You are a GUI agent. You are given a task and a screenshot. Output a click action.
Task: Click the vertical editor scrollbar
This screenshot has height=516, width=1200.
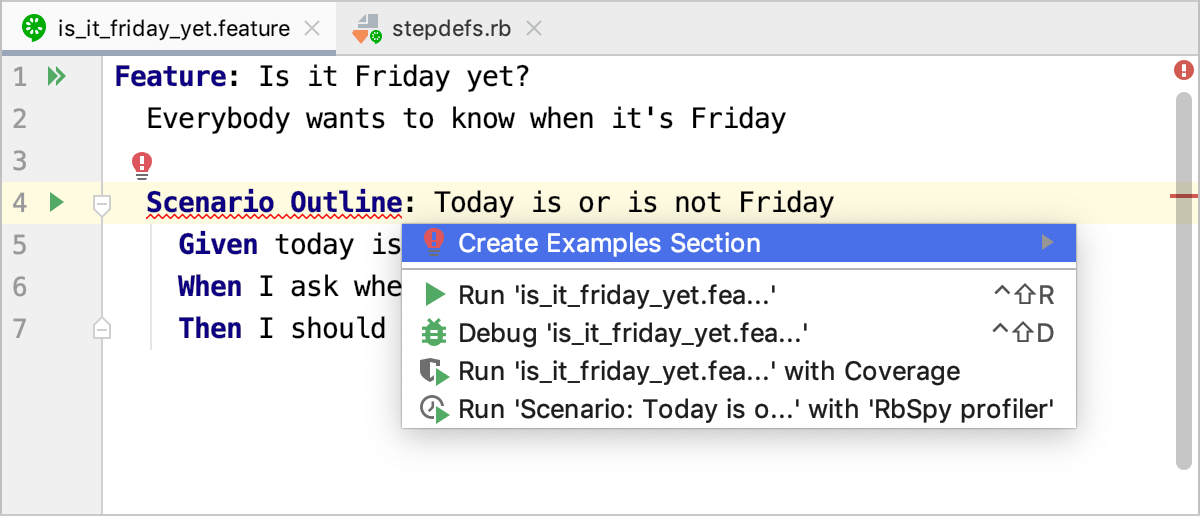coord(1184,300)
